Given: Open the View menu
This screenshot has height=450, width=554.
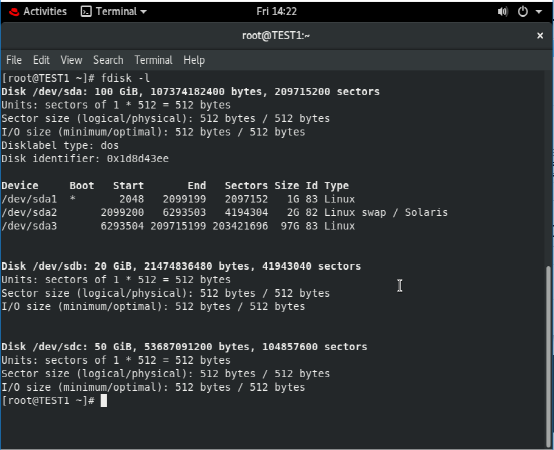Looking at the screenshot, I should click(x=71, y=60).
